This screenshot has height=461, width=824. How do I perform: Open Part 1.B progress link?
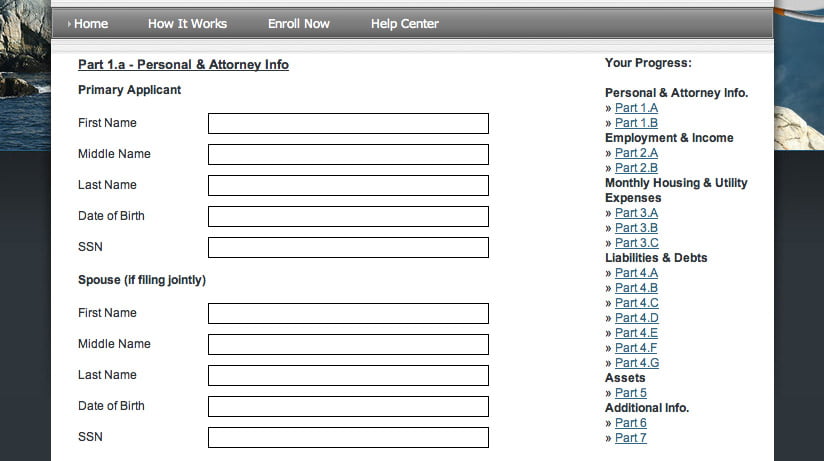point(636,122)
